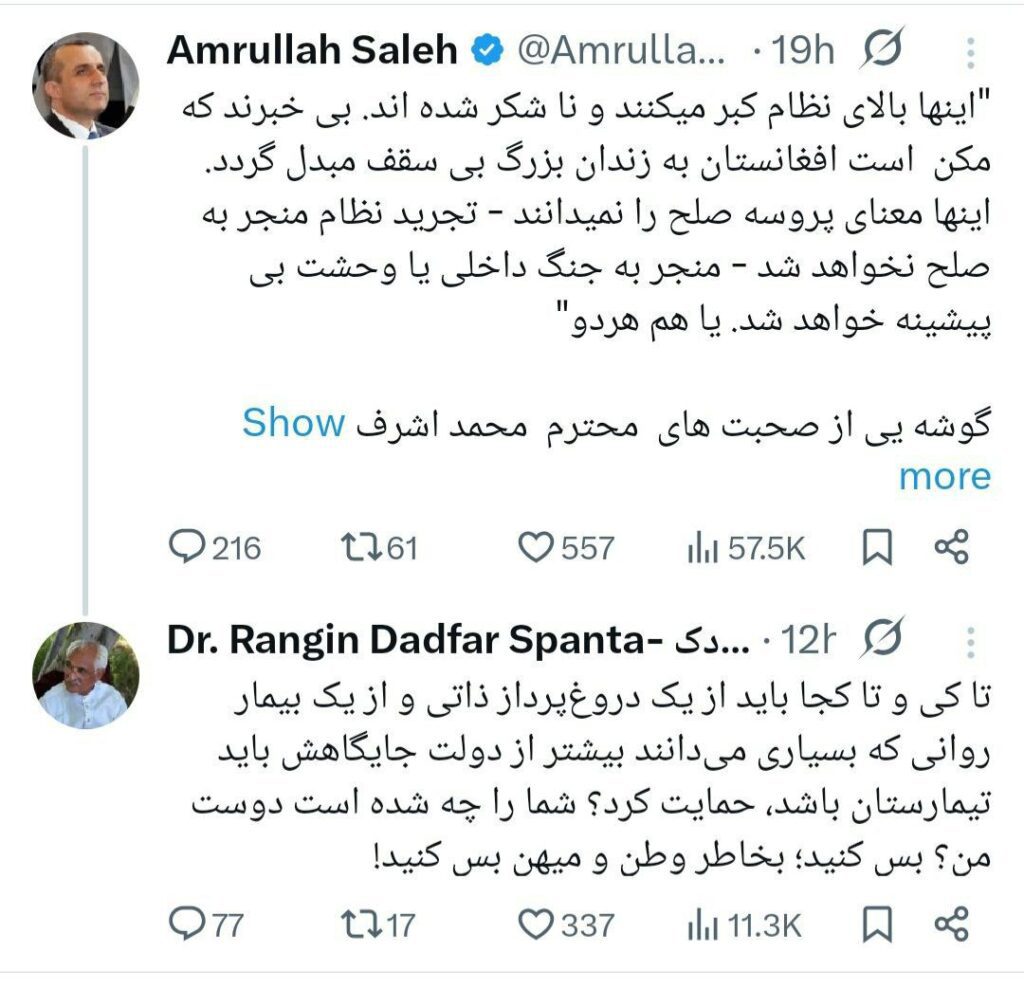Open Amrullah Saleh's profile picture

click(87, 85)
